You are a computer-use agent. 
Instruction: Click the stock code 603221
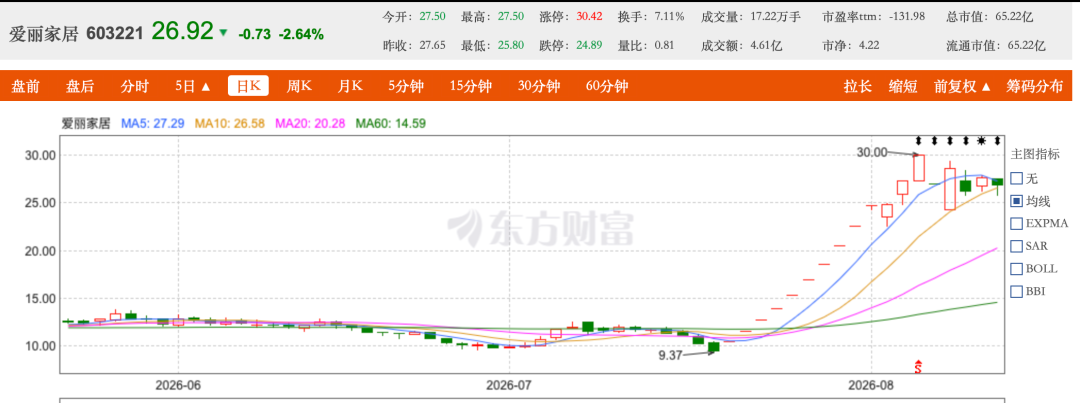(x=114, y=33)
